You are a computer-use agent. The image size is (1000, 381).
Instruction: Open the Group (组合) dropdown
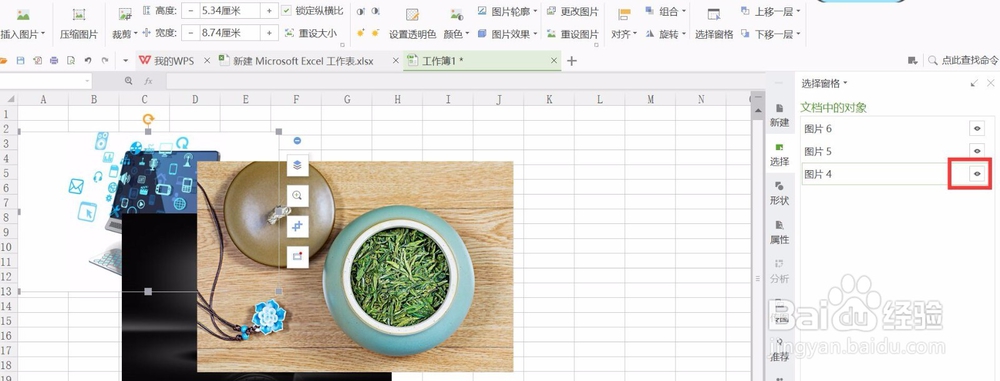pyautogui.click(x=665, y=11)
